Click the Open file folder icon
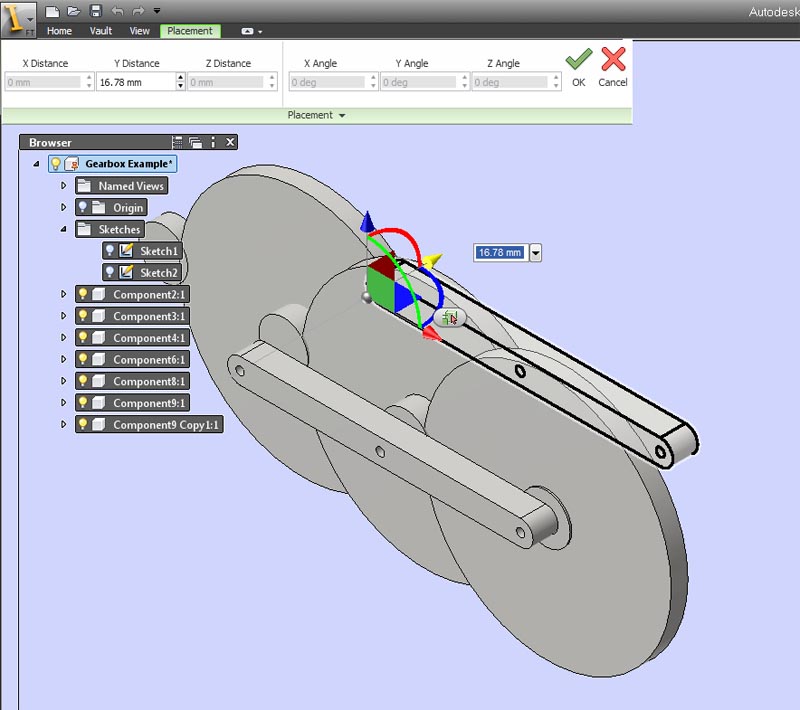800x710 pixels. pos(74,11)
